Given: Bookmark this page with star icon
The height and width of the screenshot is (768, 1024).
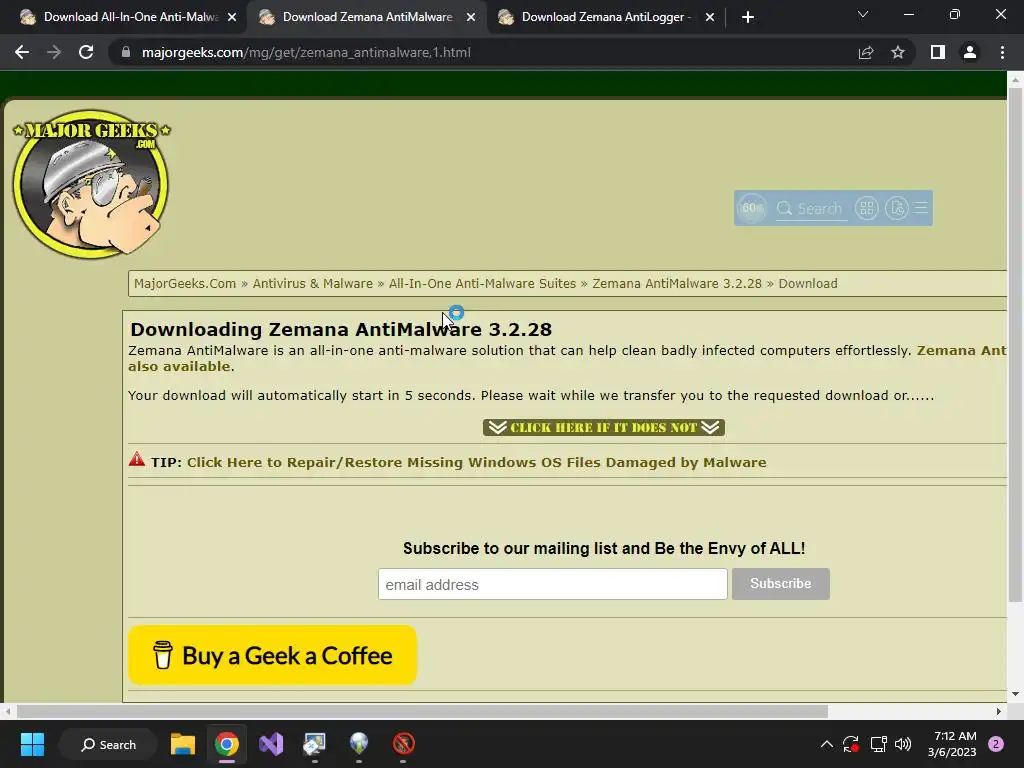Looking at the screenshot, I should [x=898, y=52].
